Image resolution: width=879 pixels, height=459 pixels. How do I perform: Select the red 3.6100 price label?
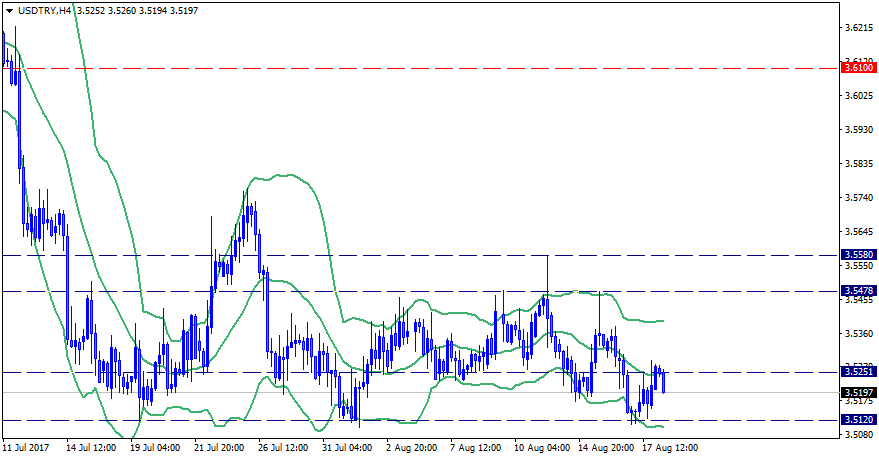(x=859, y=68)
